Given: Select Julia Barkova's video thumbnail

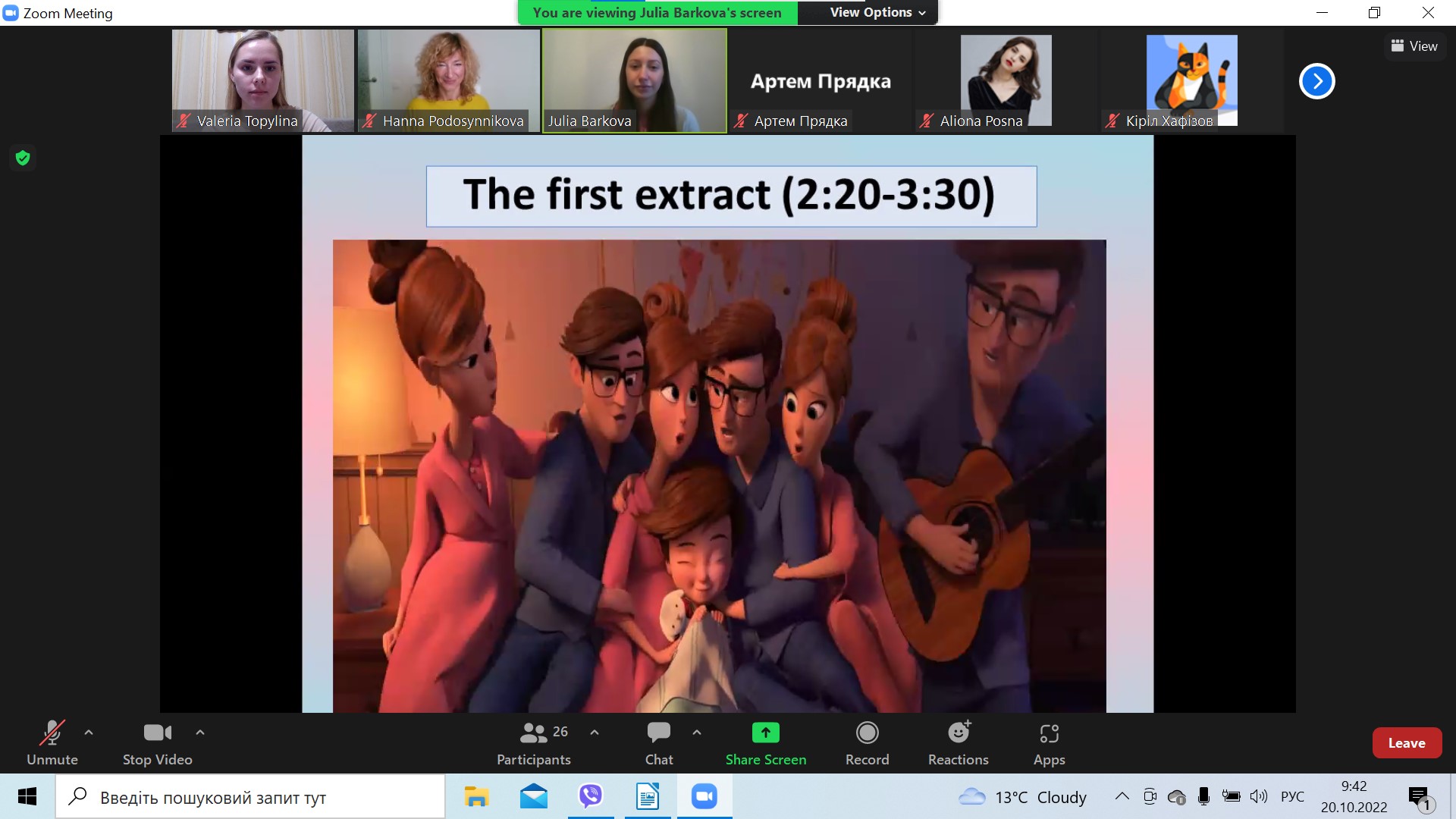Looking at the screenshot, I should 634,80.
